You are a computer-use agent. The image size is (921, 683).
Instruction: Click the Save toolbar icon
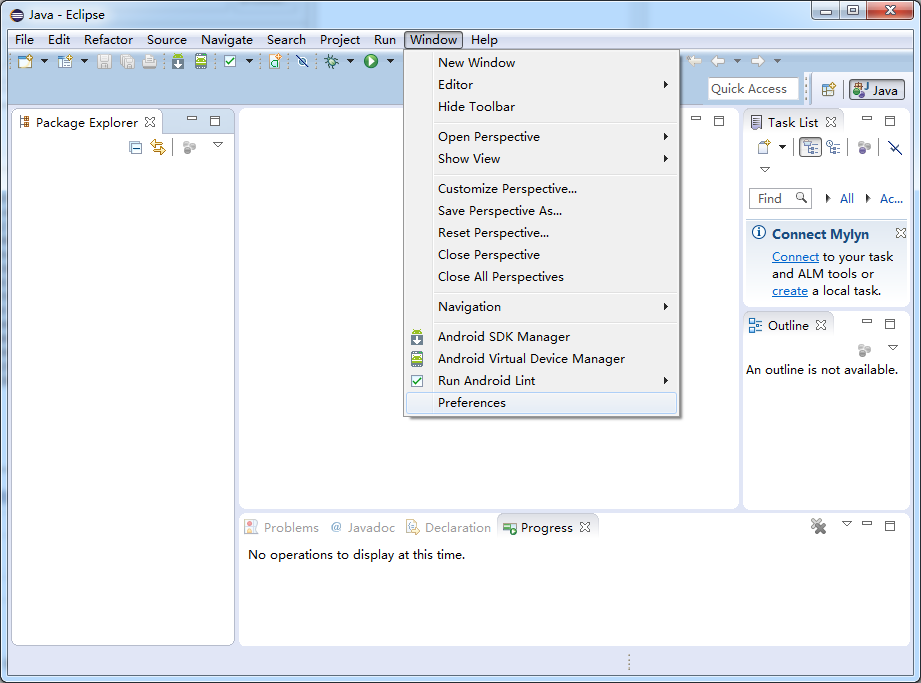point(105,61)
